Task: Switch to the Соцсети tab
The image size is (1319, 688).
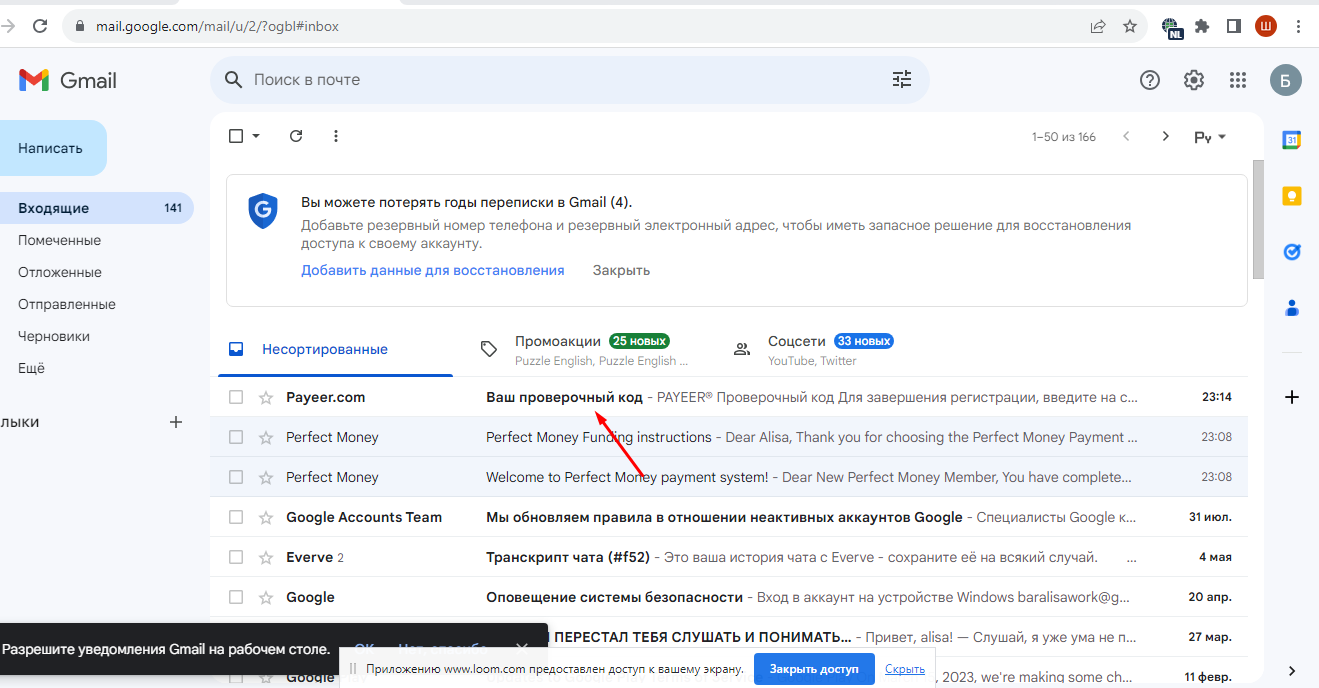Action: coord(830,349)
